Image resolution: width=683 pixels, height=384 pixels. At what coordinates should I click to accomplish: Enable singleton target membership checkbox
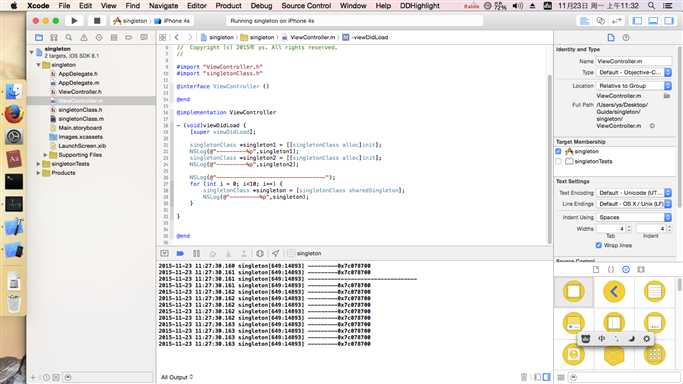click(558, 152)
